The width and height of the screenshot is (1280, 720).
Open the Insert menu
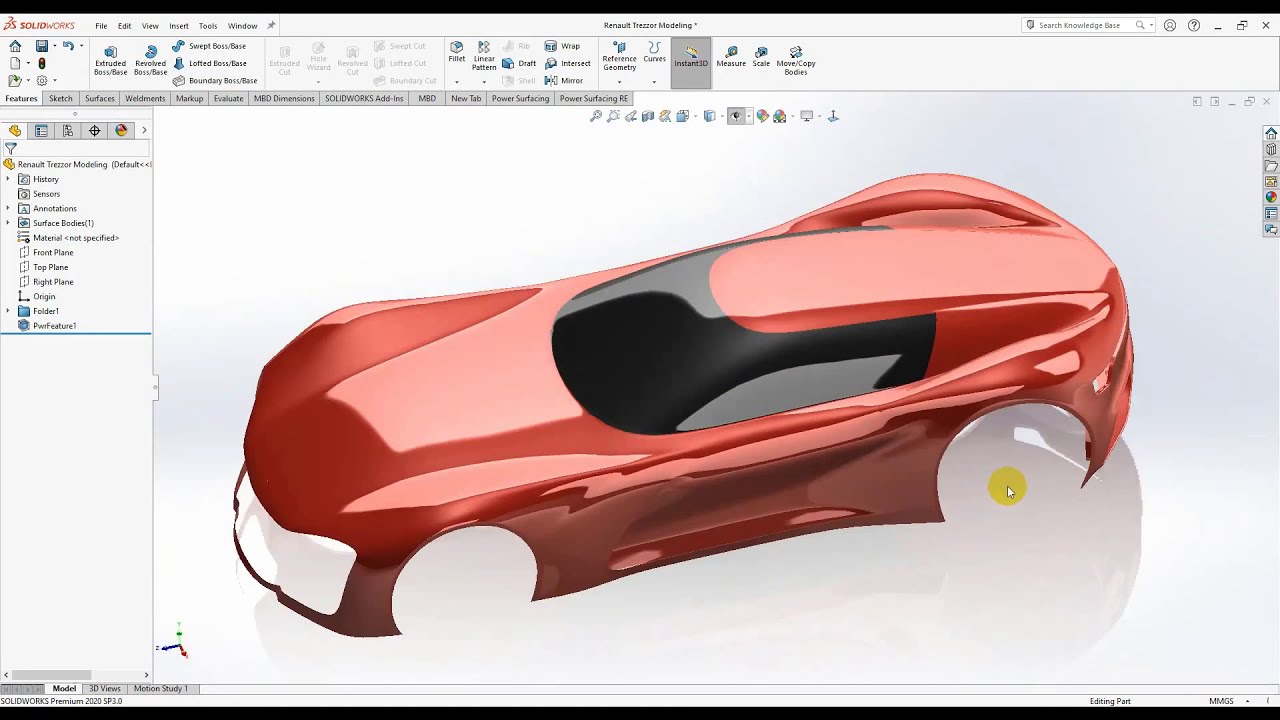(179, 26)
